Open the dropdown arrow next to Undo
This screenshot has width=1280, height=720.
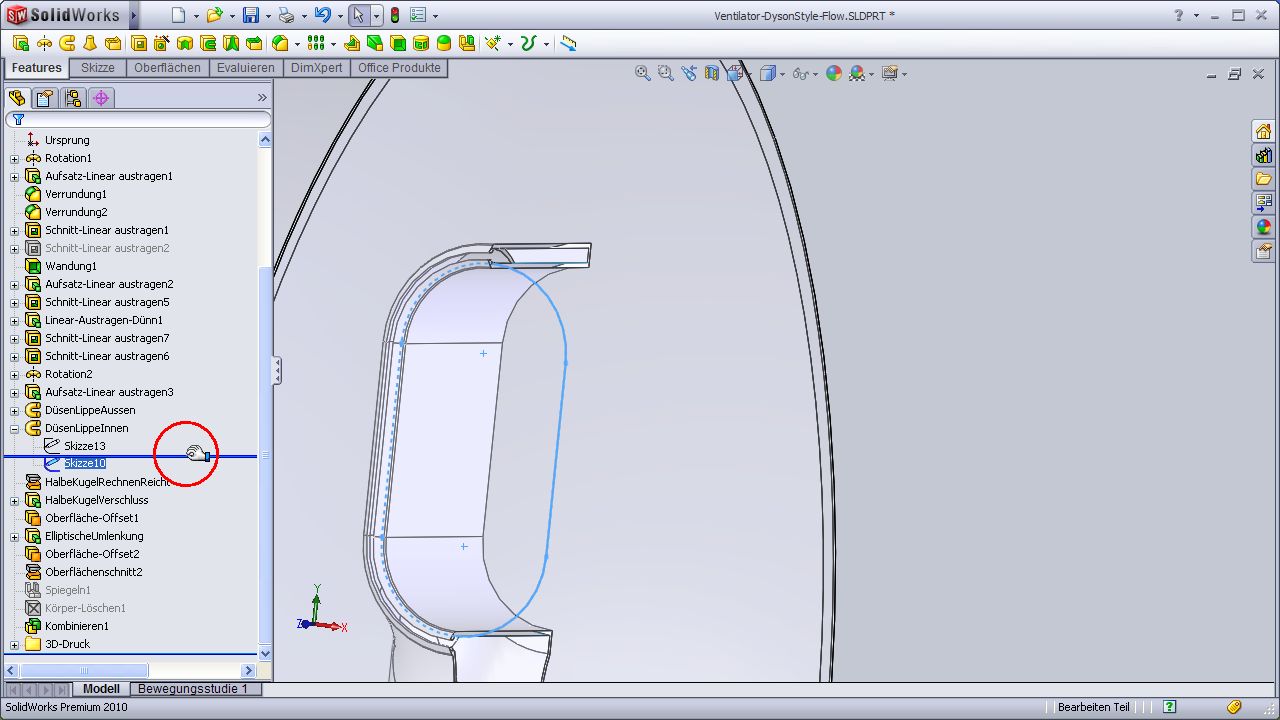pyautogui.click(x=339, y=16)
